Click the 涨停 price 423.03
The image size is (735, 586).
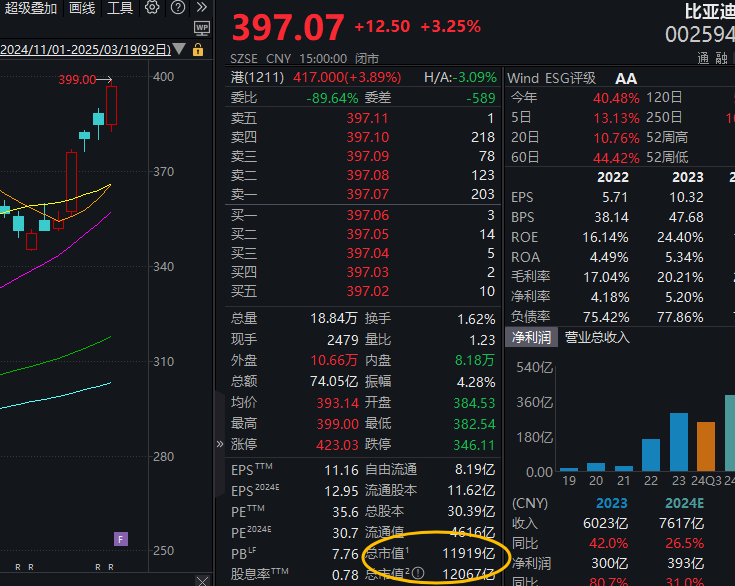click(x=337, y=444)
